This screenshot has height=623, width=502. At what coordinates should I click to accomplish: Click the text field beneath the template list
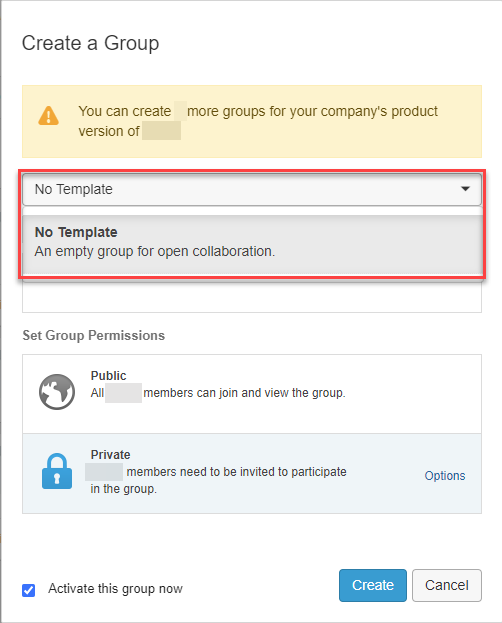pyautogui.click(x=252, y=297)
